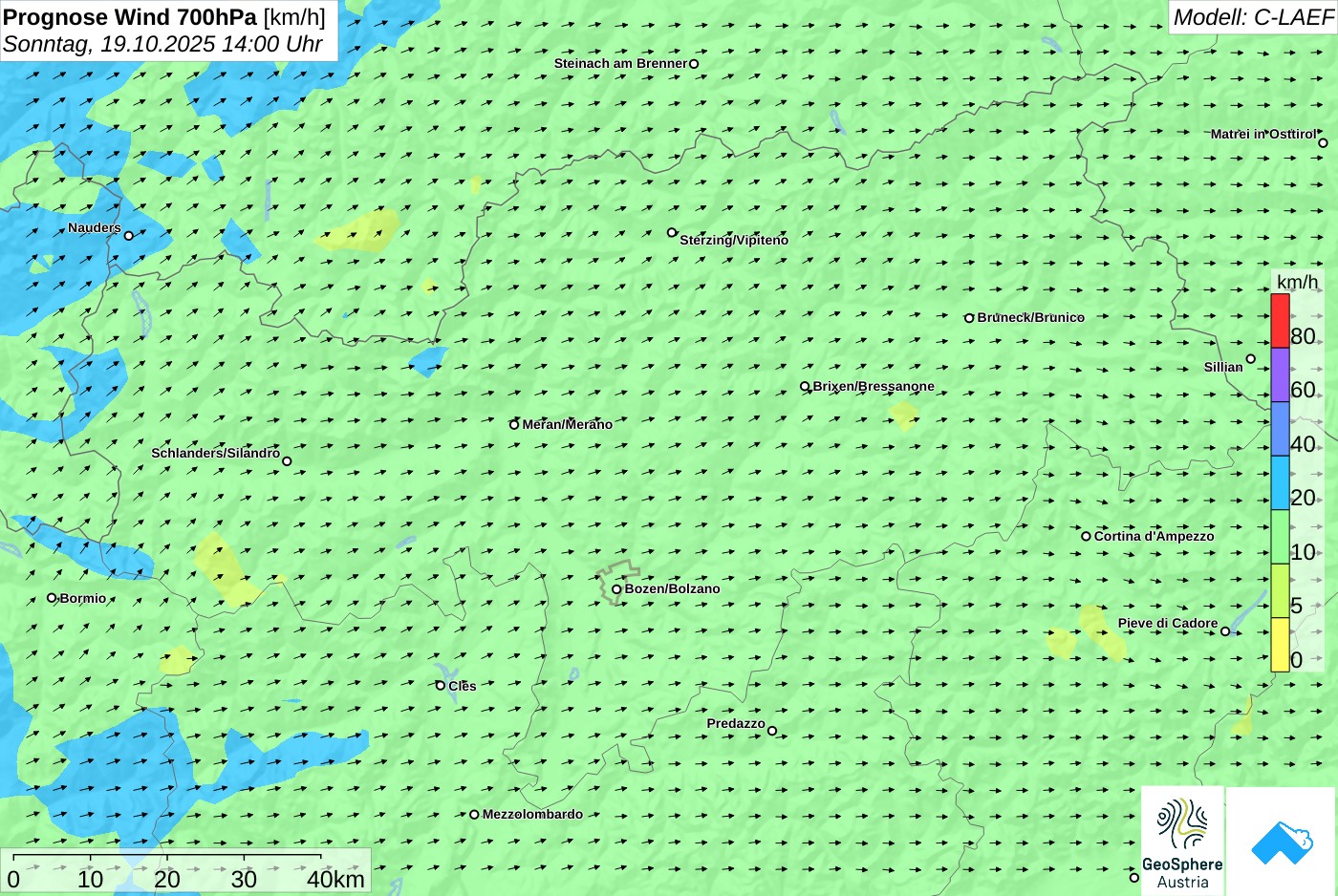Click the blue cloud arrow logo
Image resolution: width=1338 pixels, height=896 pixels.
[x=1282, y=842]
